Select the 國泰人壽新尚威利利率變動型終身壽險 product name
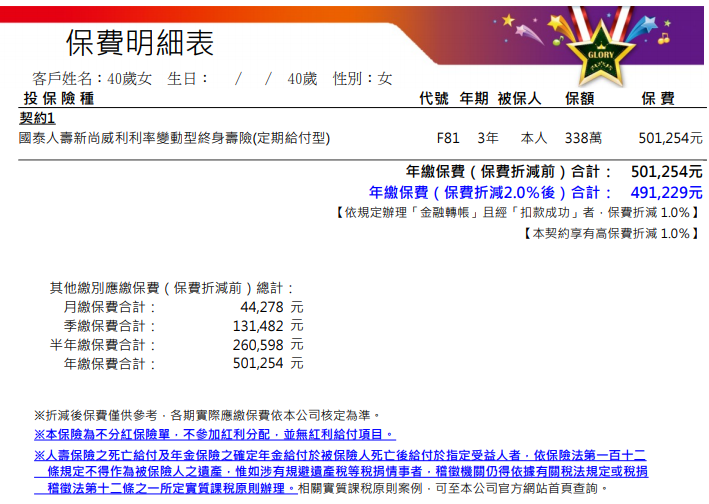Viewport: 709px width, 504px height. [x=174, y=138]
